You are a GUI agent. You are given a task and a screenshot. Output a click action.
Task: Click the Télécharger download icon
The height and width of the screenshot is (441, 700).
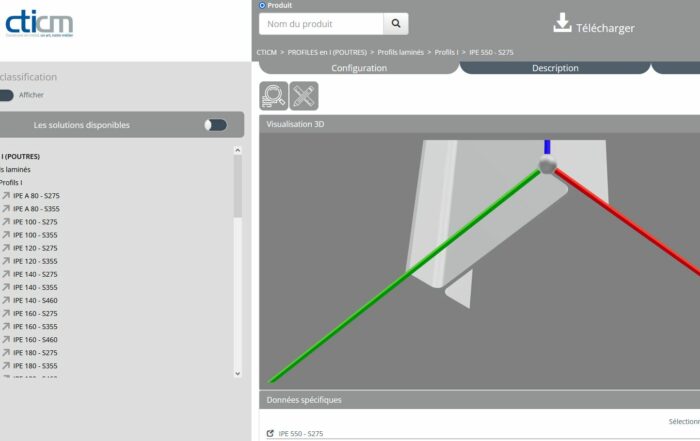[562, 24]
